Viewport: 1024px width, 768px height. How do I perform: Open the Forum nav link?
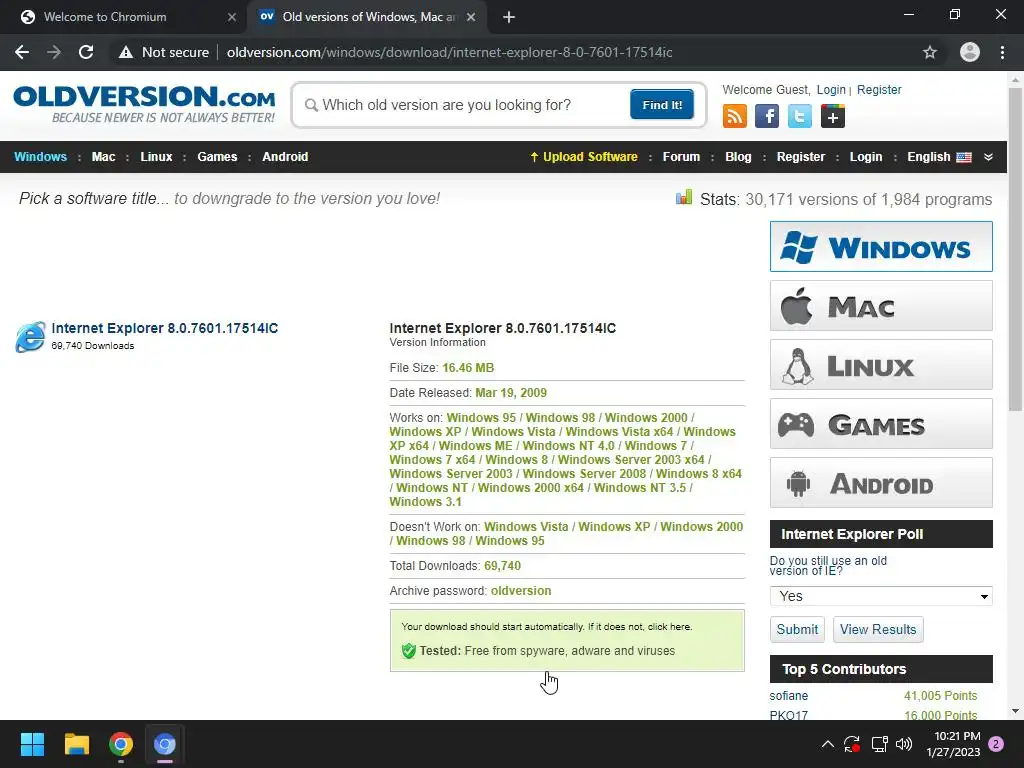point(681,157)
